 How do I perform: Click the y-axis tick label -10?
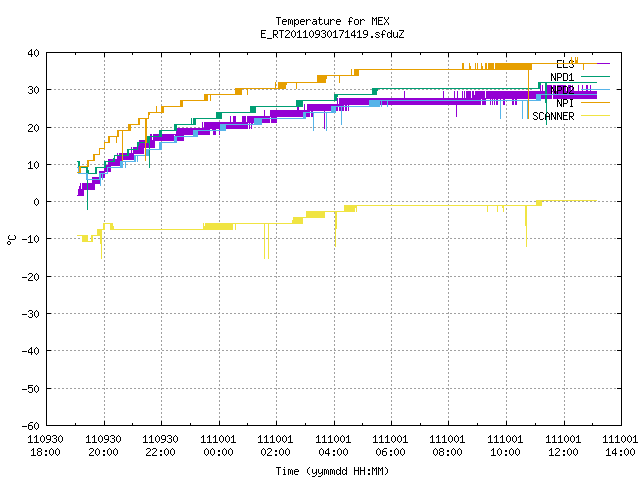31,239
